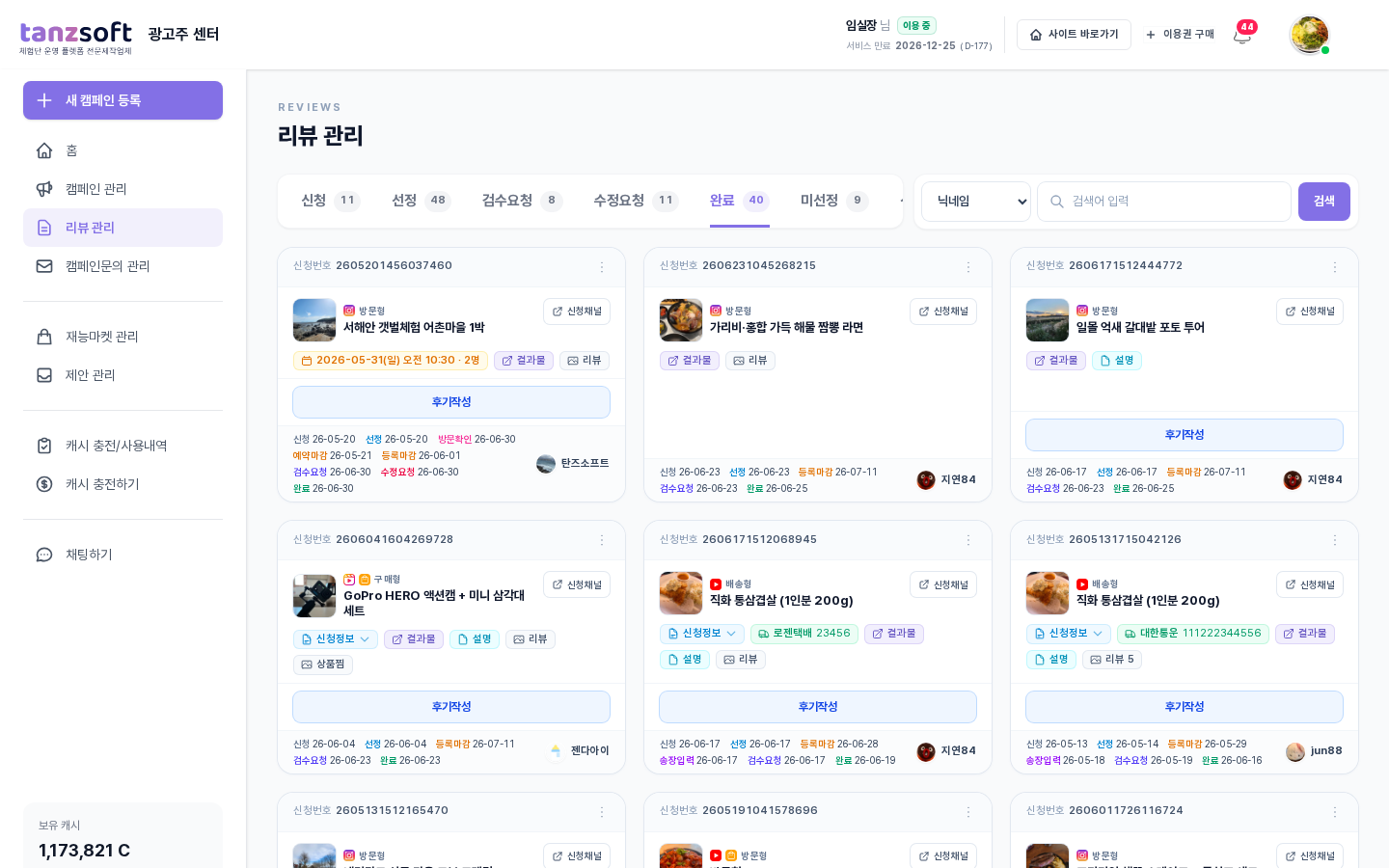The image size is (1389, 868).
Task: Open more menu for request 2605201456037460
Action: click(602, 267)
